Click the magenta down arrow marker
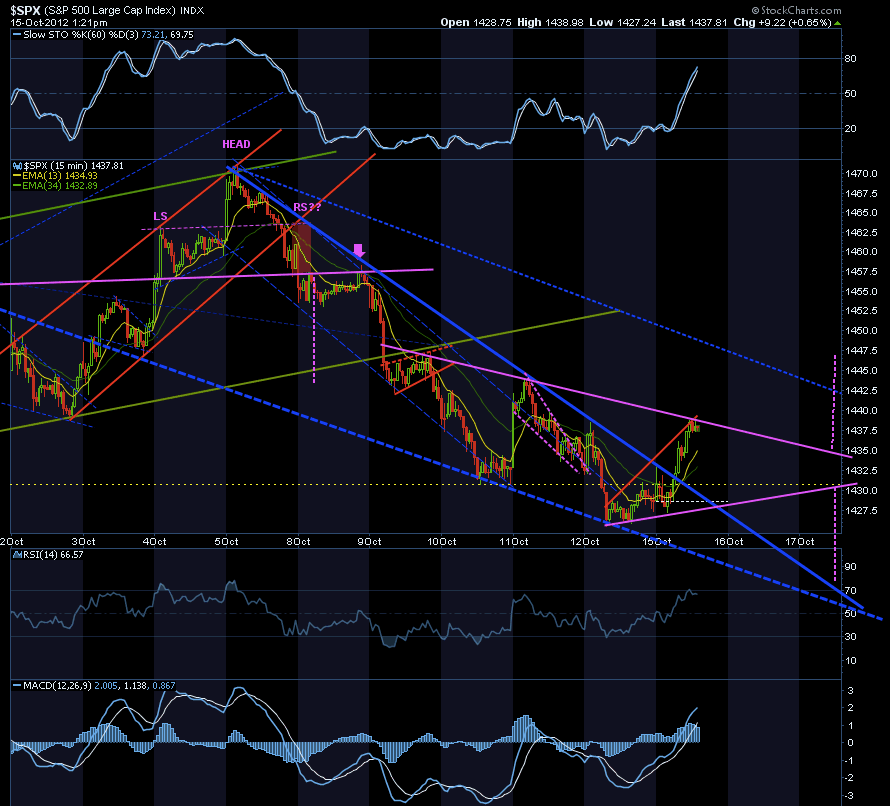 click(358, 250)
